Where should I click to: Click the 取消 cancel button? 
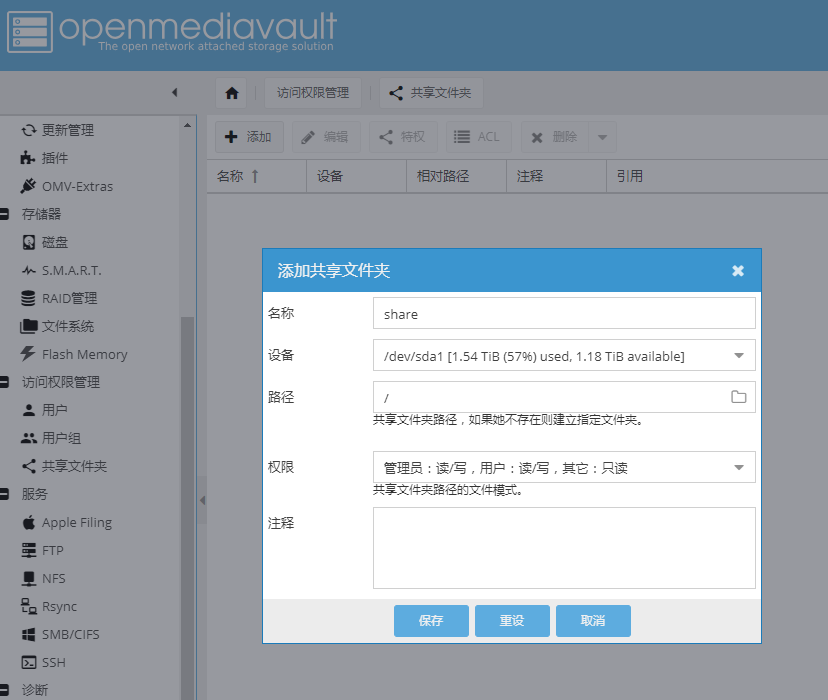[593, 620]
